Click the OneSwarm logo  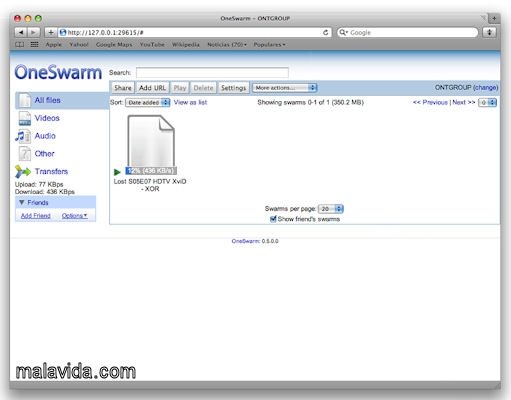coord(58,72)
